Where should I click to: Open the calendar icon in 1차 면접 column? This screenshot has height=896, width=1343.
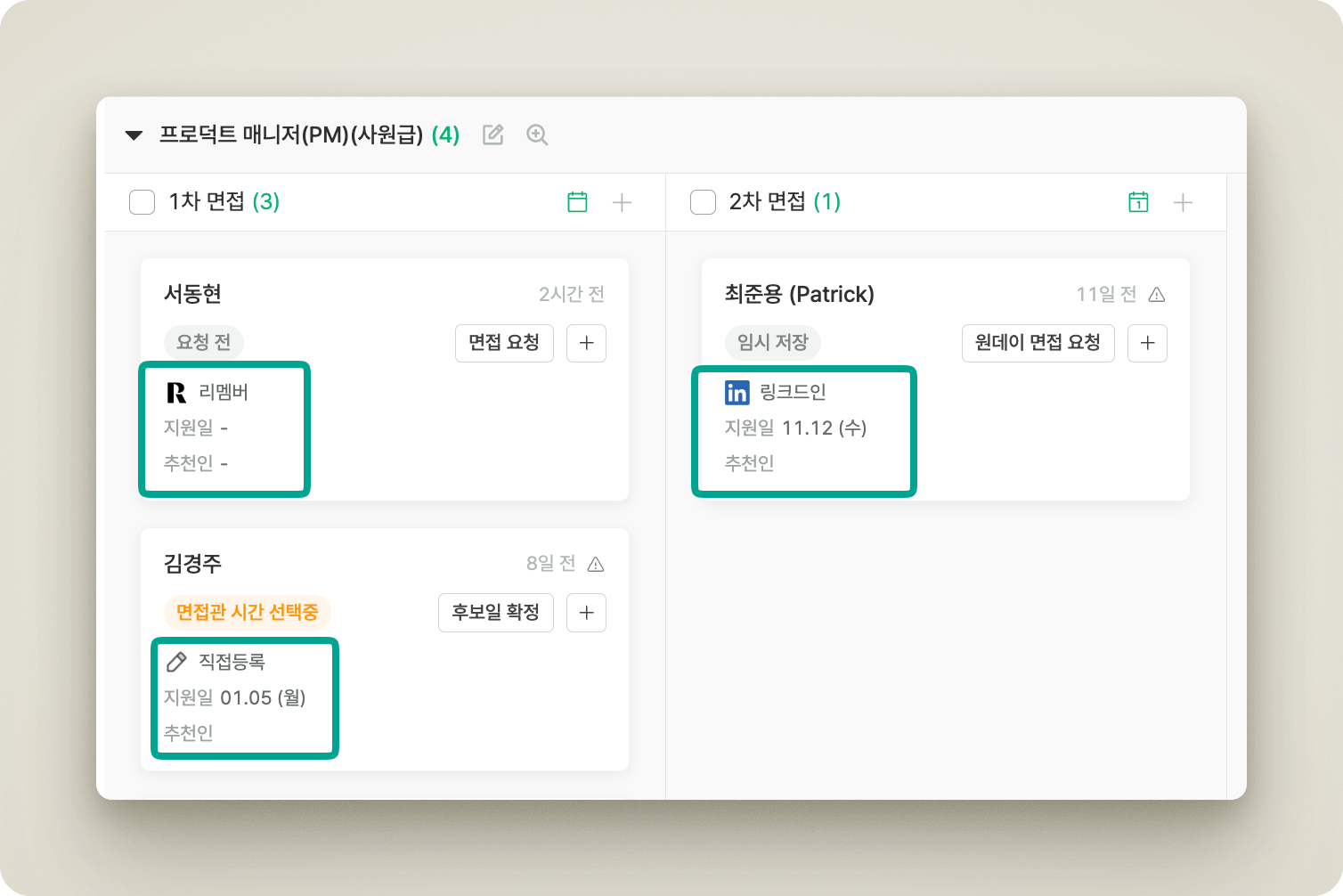[577, 202]
